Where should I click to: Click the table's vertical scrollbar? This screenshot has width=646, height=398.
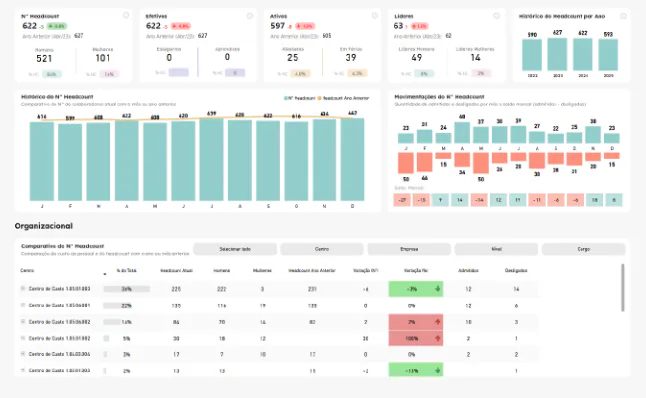[623, 288]
